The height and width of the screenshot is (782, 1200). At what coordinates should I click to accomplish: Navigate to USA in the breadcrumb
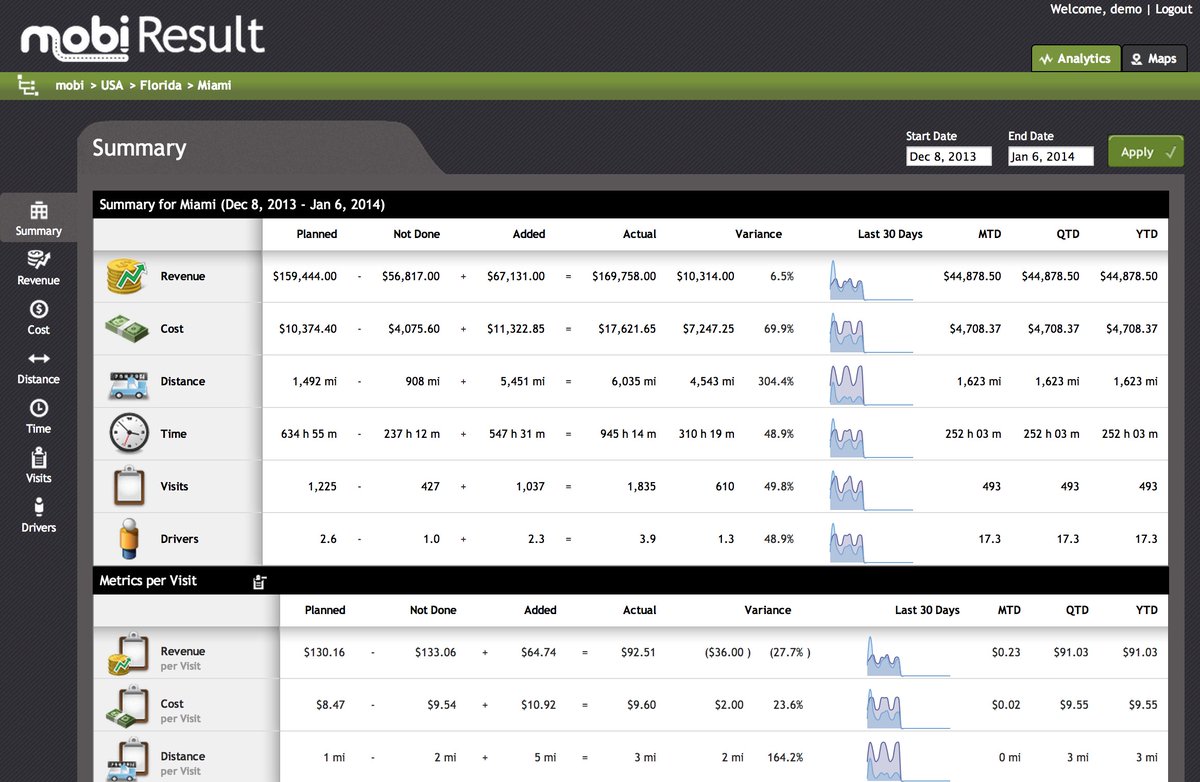coord(111,86)
